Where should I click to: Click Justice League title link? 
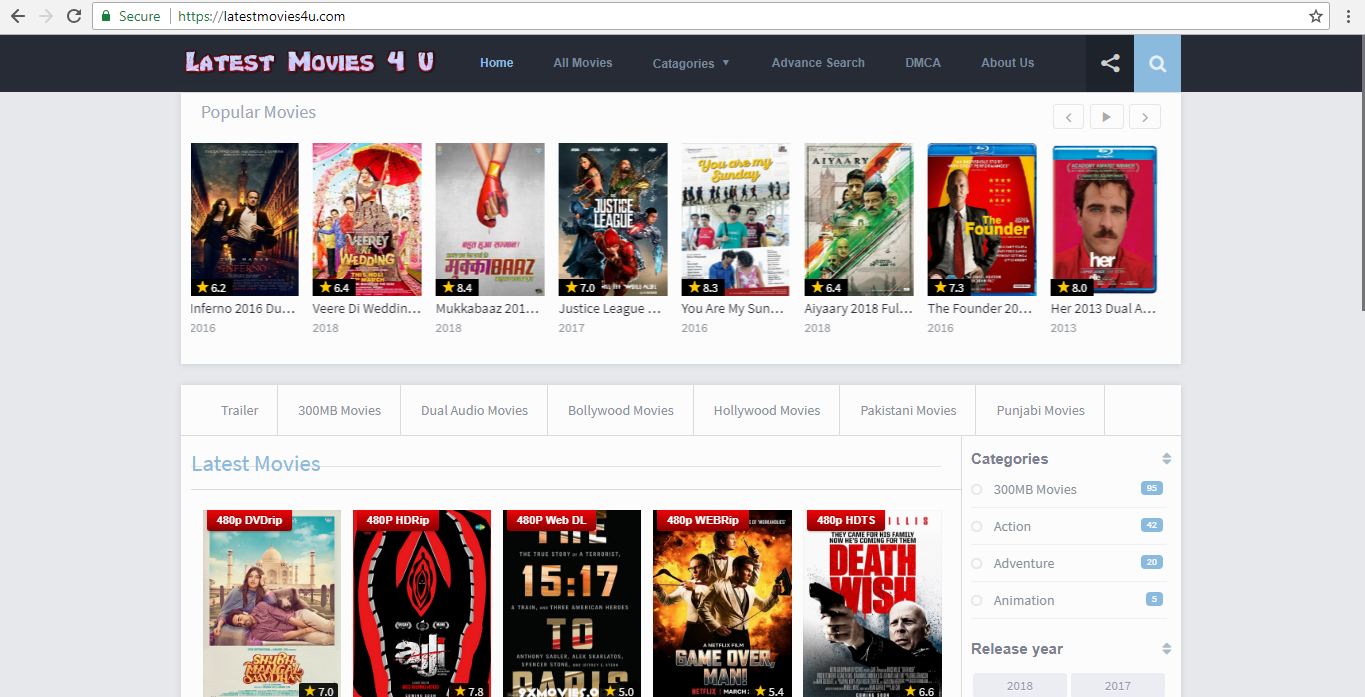click(x=610, y=309)
